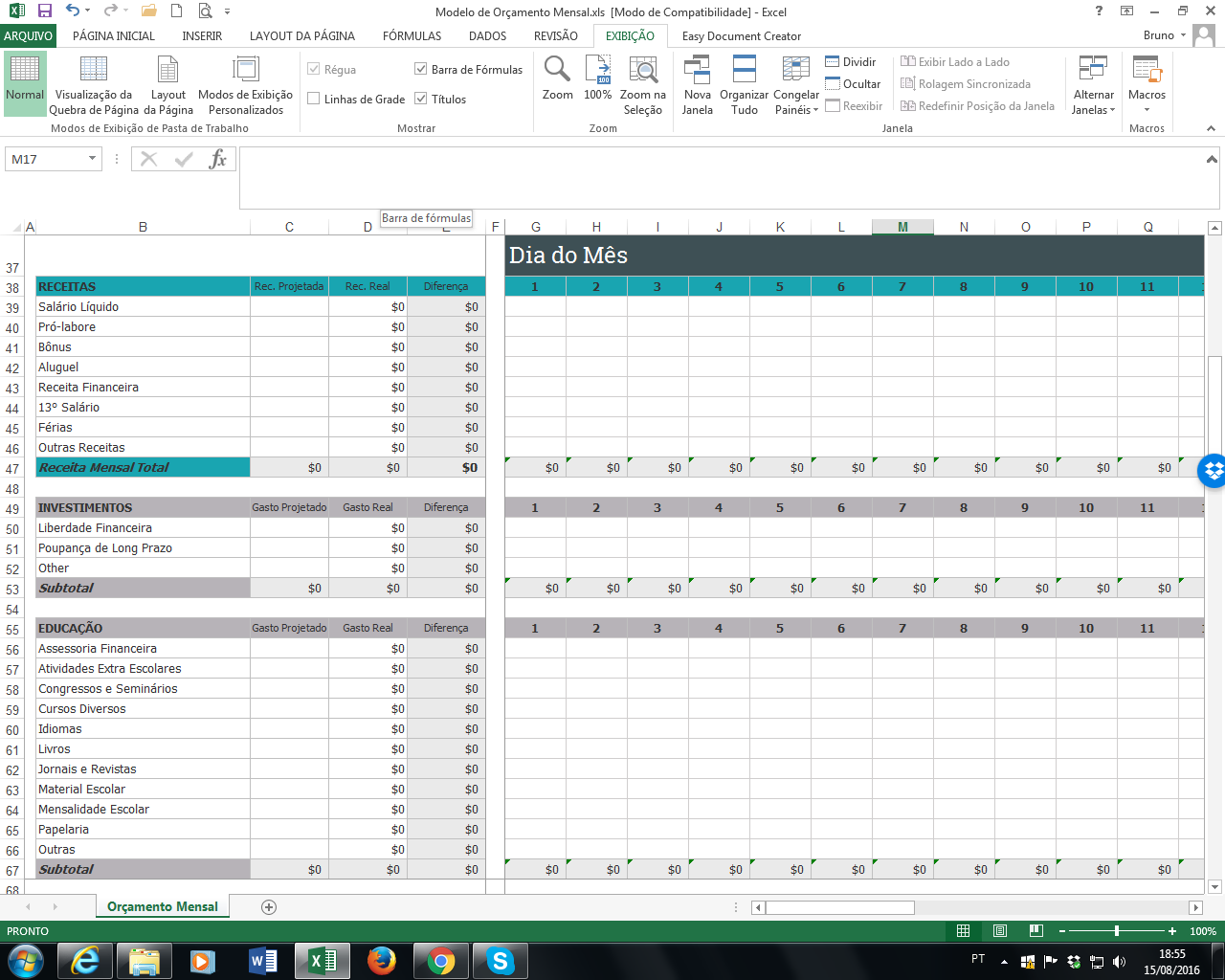Switch to Page Layout view in status bar
This screenshot has height=980, width=1225.
click(1000, 931)
